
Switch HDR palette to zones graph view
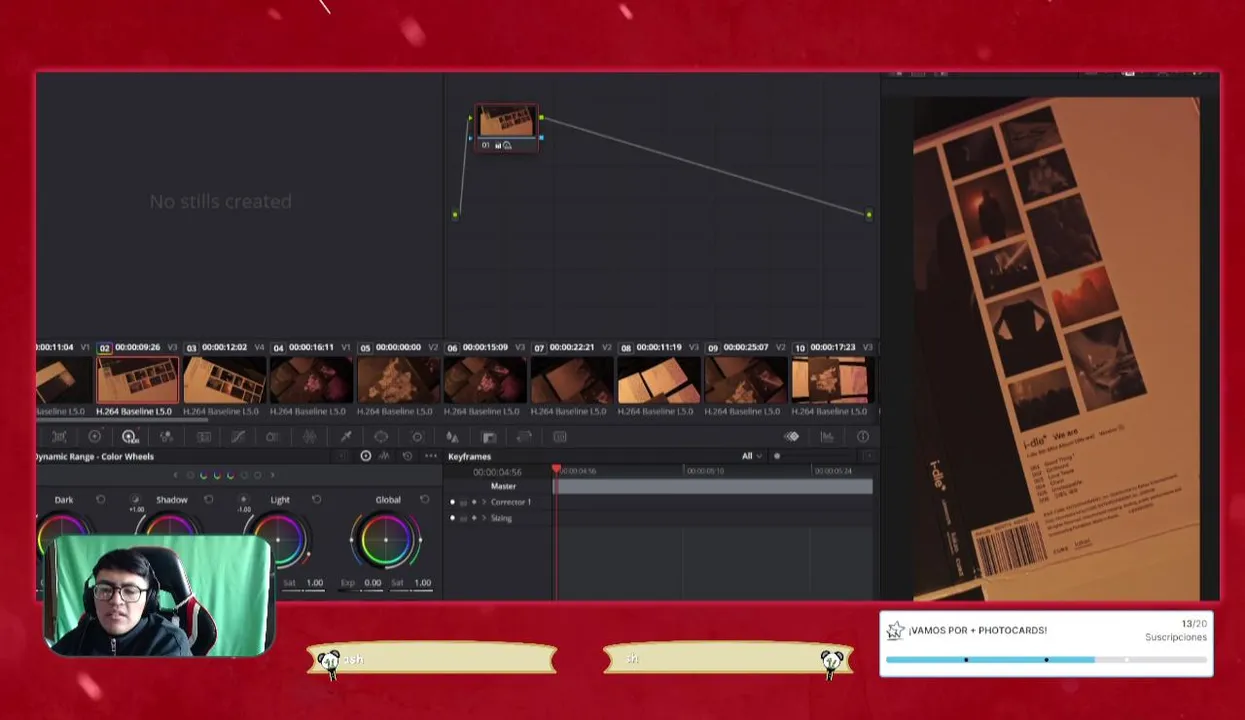pyautogui.click(x=383, y=456)
